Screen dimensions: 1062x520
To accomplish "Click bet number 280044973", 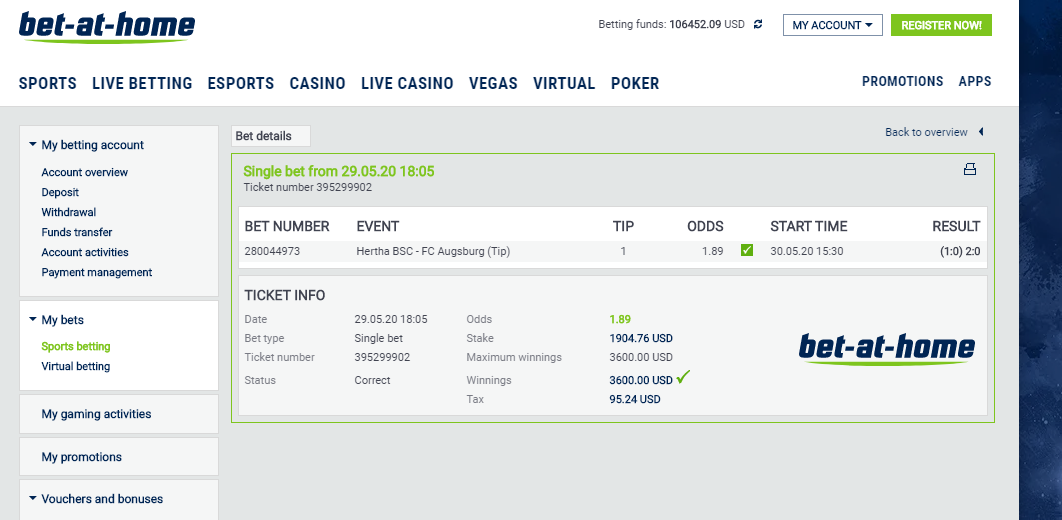I will click(272, 251).
